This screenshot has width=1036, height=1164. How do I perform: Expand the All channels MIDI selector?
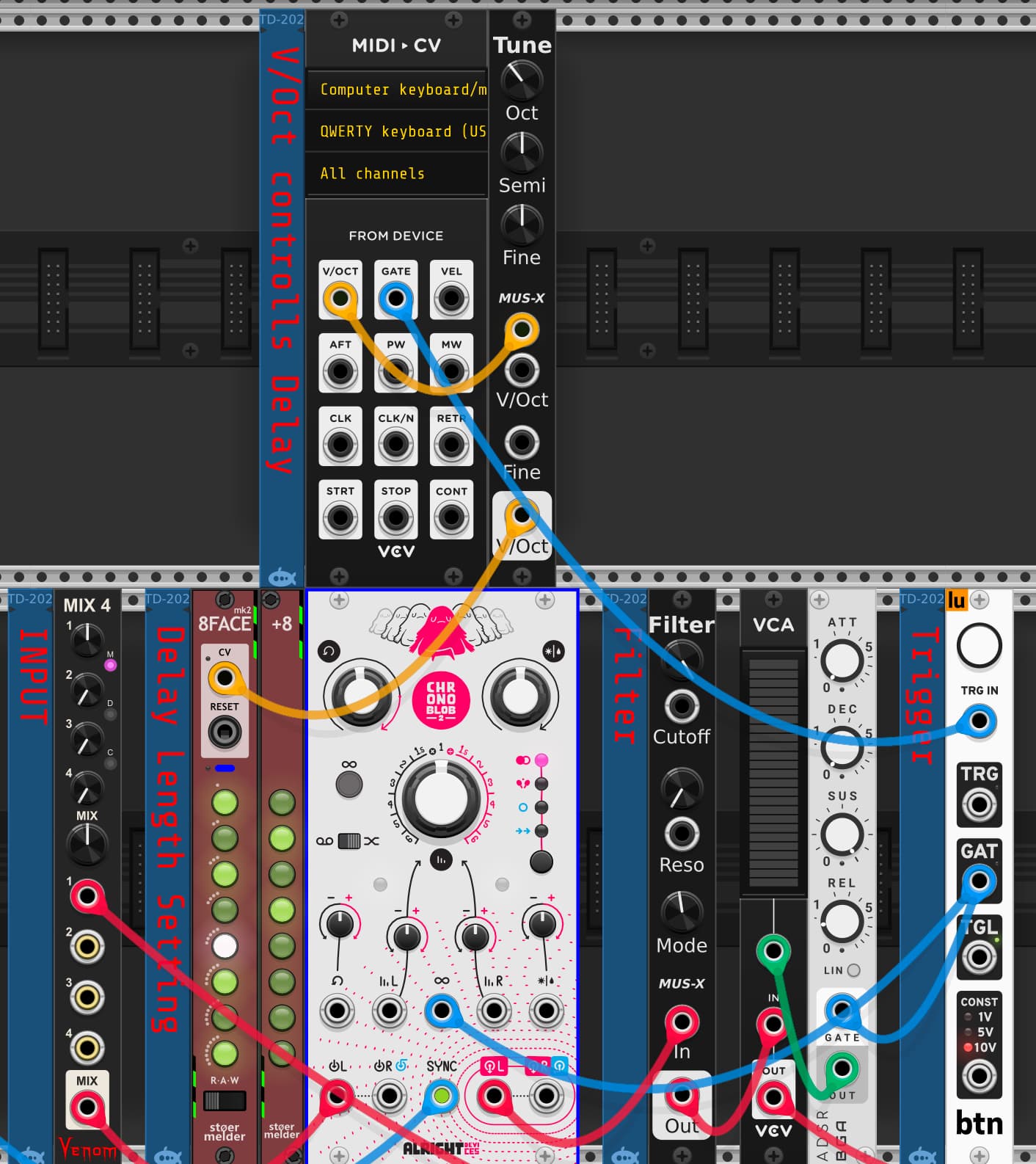point(396,174)
